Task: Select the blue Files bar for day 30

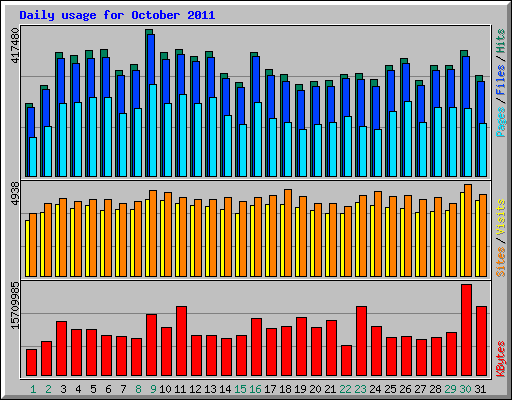Action: point(466,82)
